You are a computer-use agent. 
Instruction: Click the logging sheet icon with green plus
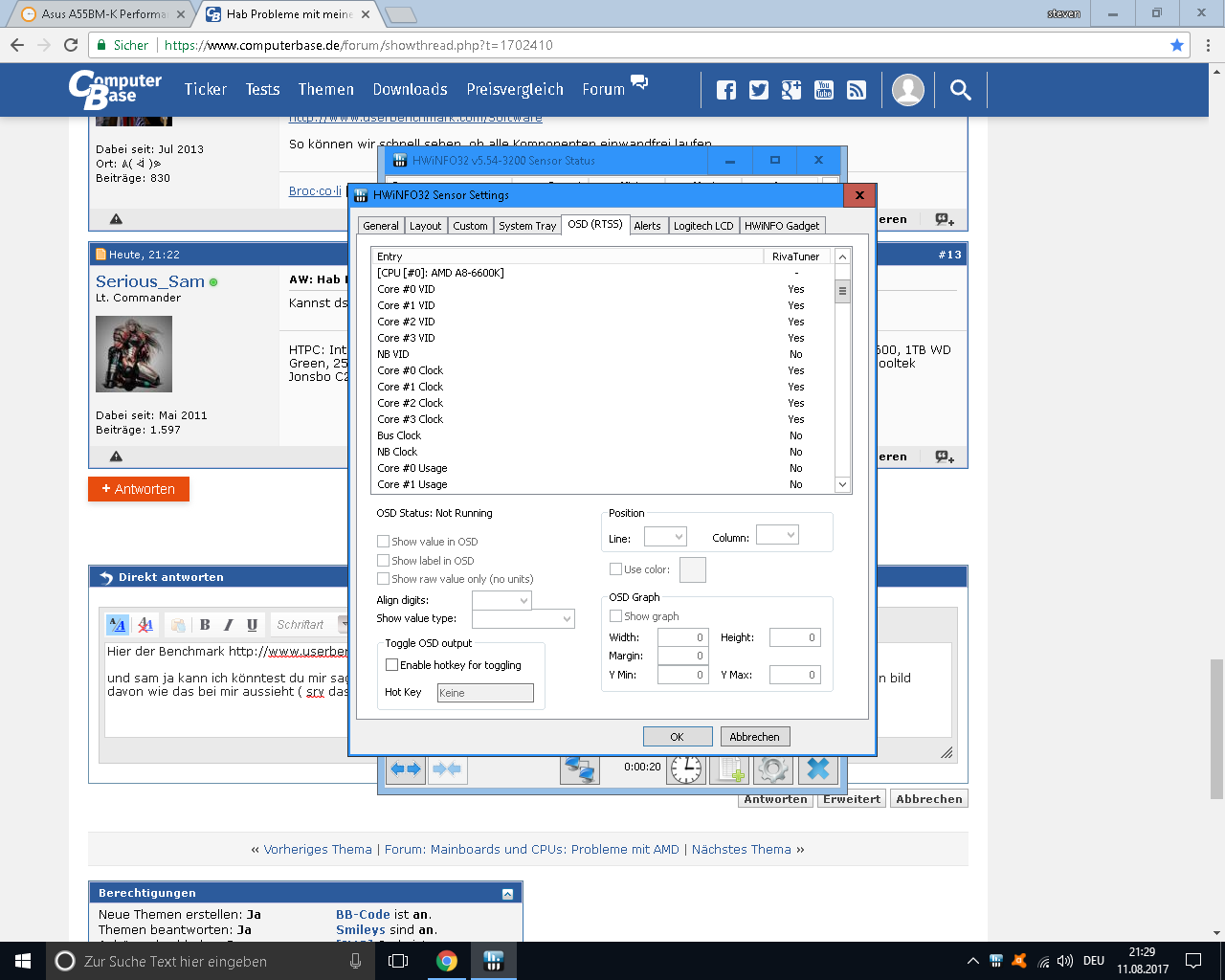tap(732, 768)
